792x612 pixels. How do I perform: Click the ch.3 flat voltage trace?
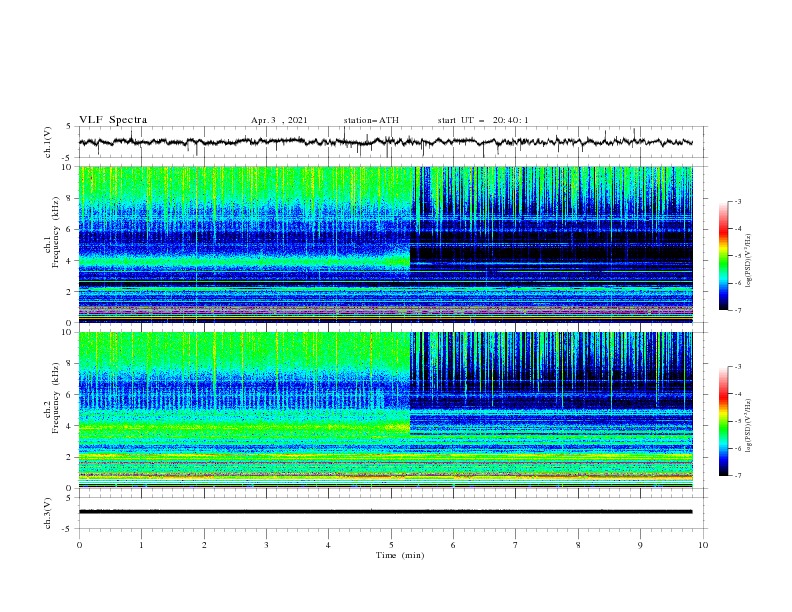click(x=385, y=512)
